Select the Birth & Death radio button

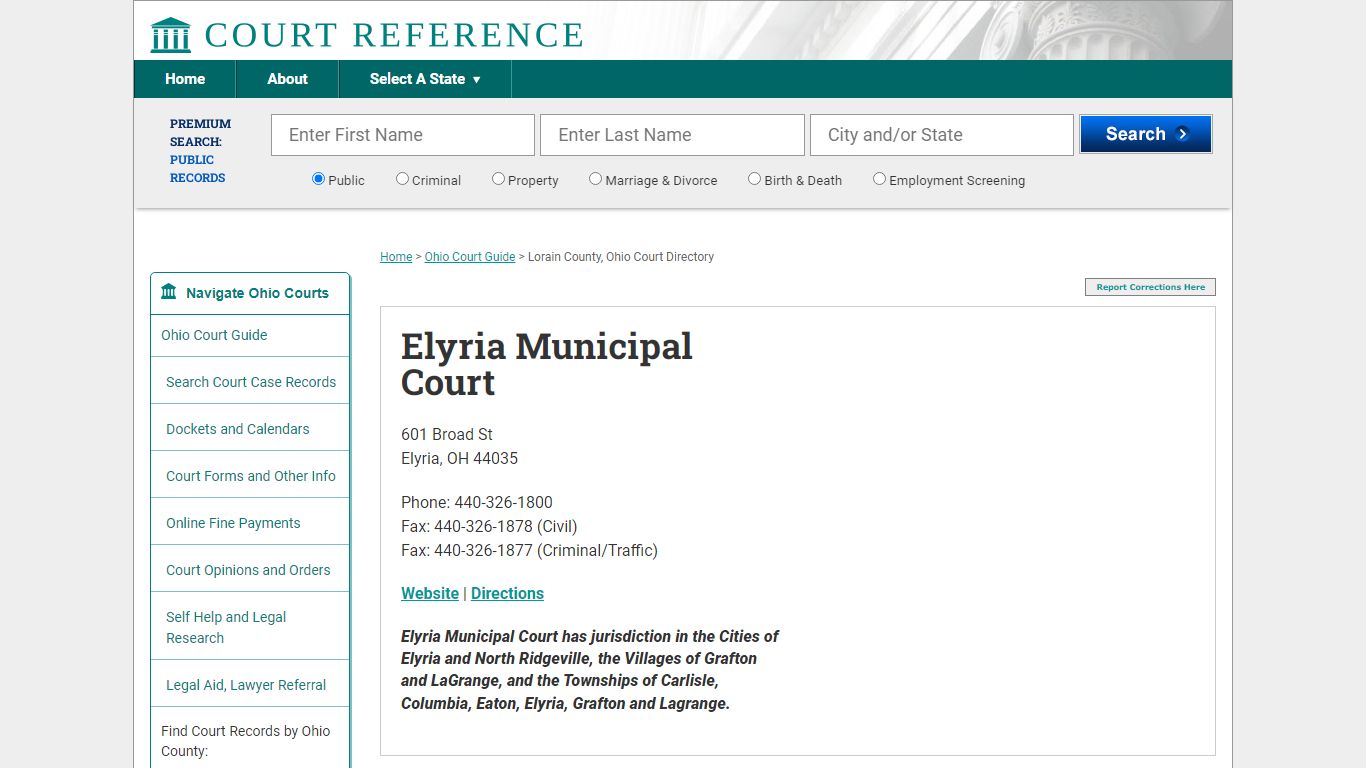point(754,179)
